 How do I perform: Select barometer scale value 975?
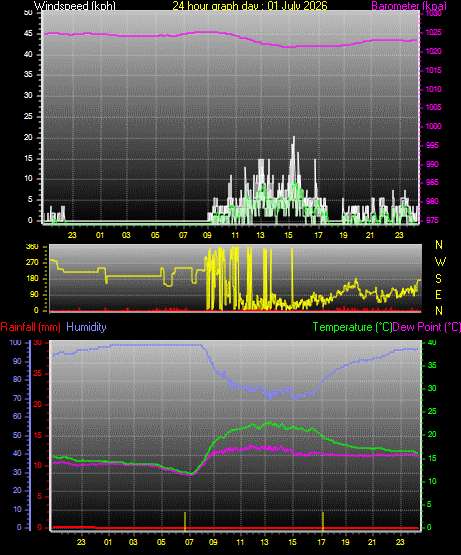[432, 220]
